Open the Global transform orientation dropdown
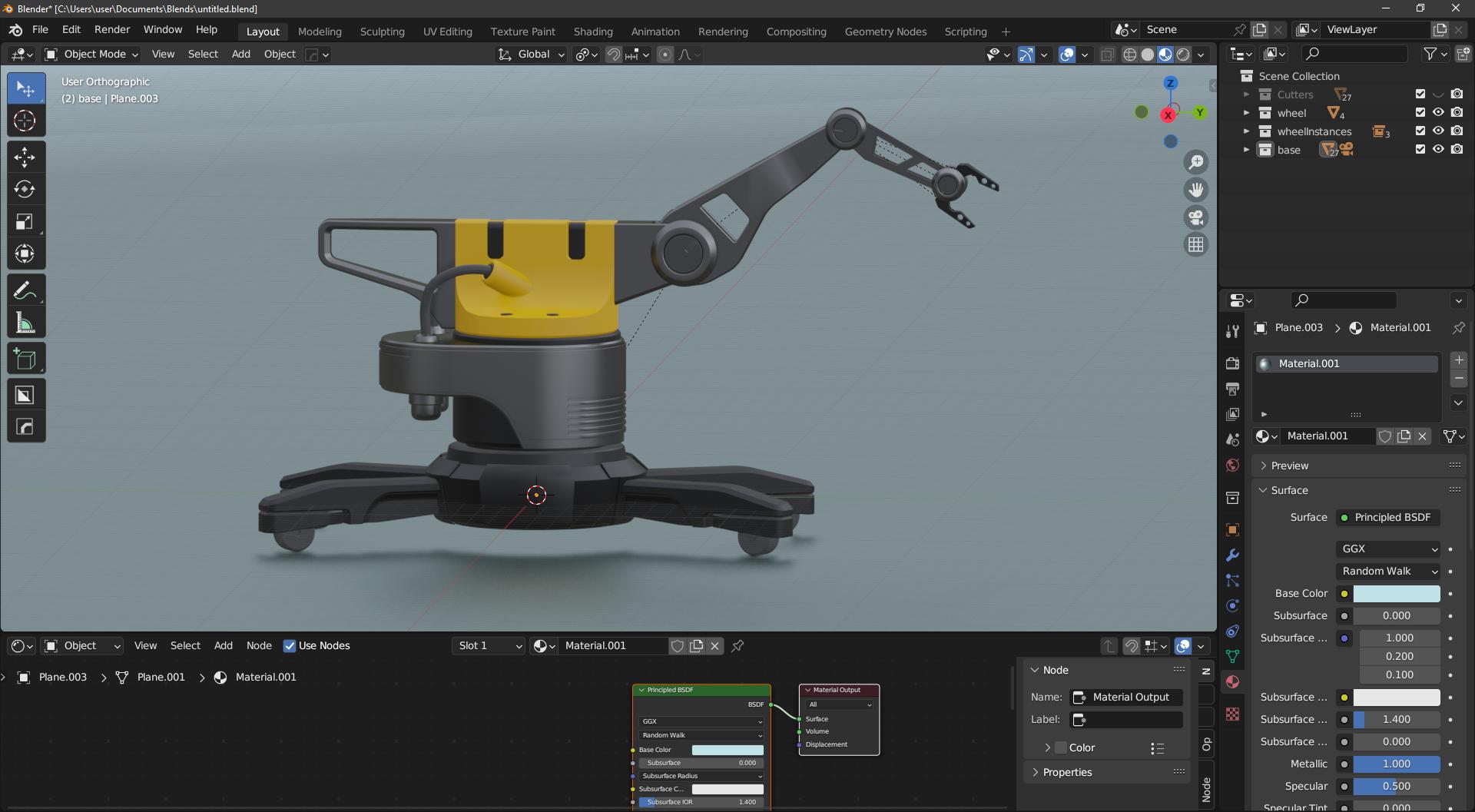The width and height of the screenshot is (1475, 812). click(532, 55)
